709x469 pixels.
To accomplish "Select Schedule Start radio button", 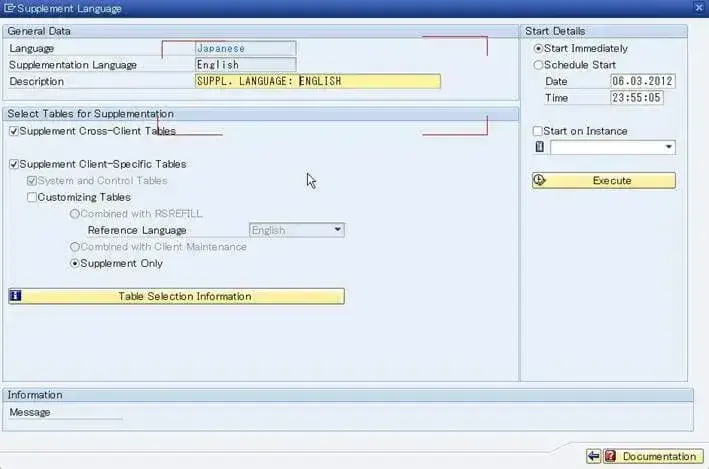I will tap(538, 65).
